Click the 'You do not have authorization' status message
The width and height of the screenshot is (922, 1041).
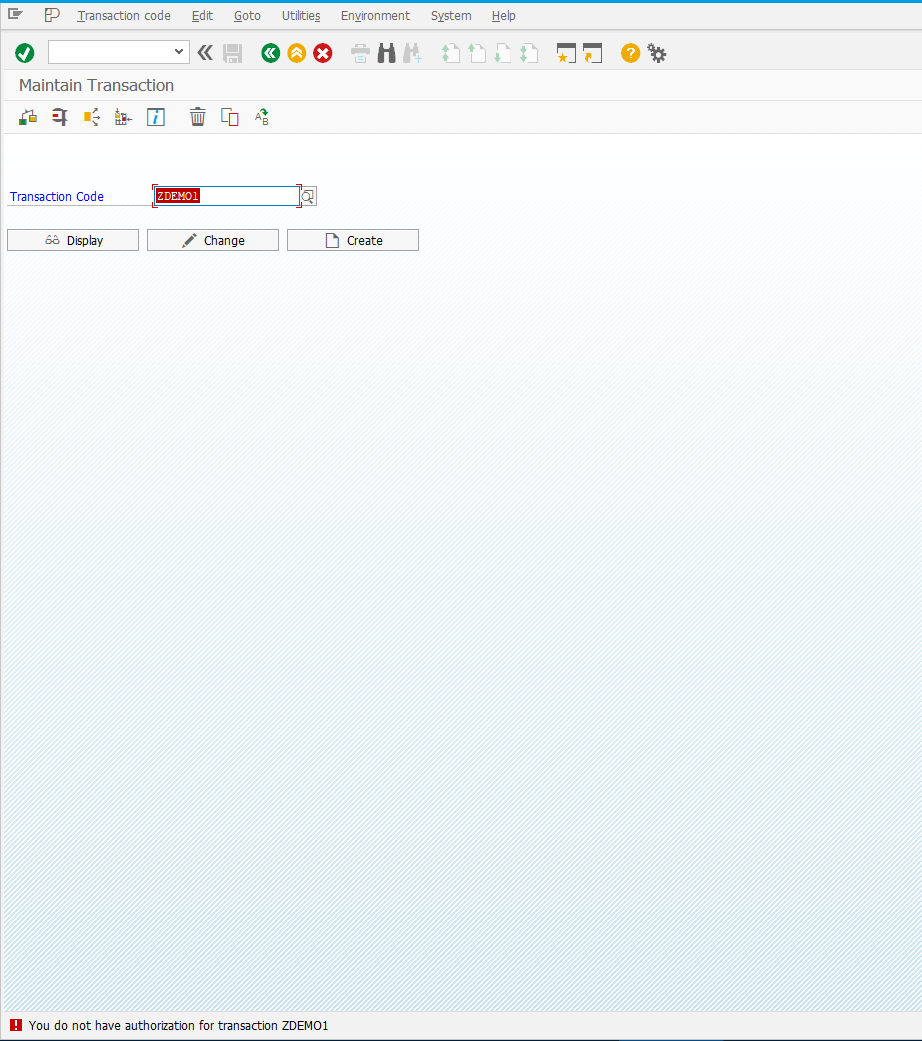(178, 1025)
